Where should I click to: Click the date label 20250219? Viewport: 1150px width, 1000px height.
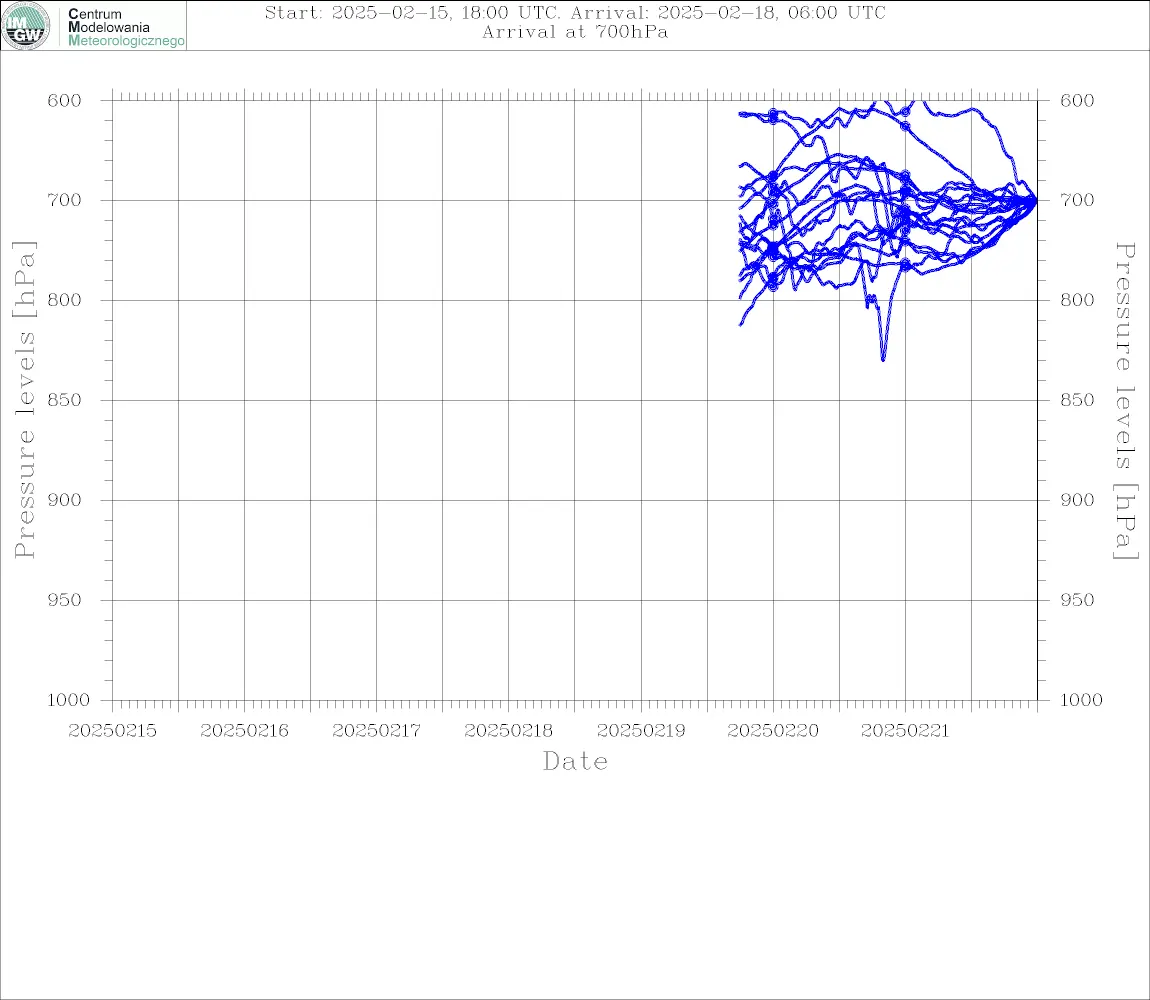point(641,731)
